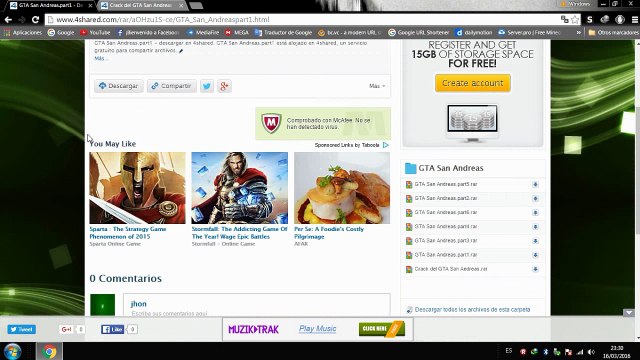Open the dailymotion bookmark

(x=474, y=32)
